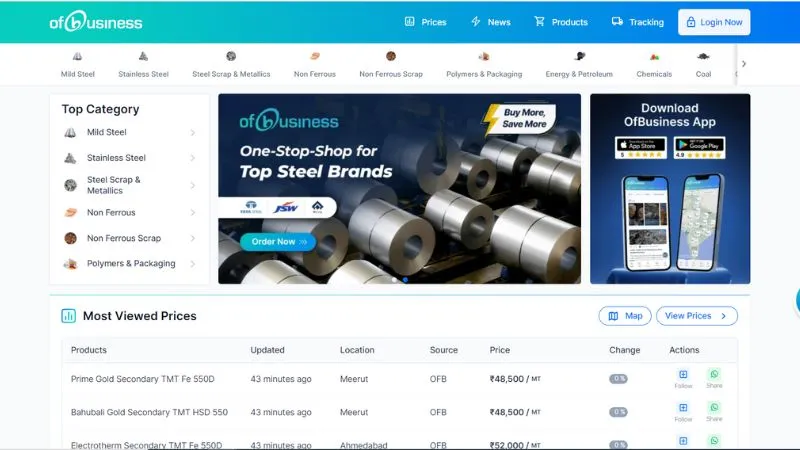Click the Location column header
Viewport: 800px width, 450px height.
(357, 350)
